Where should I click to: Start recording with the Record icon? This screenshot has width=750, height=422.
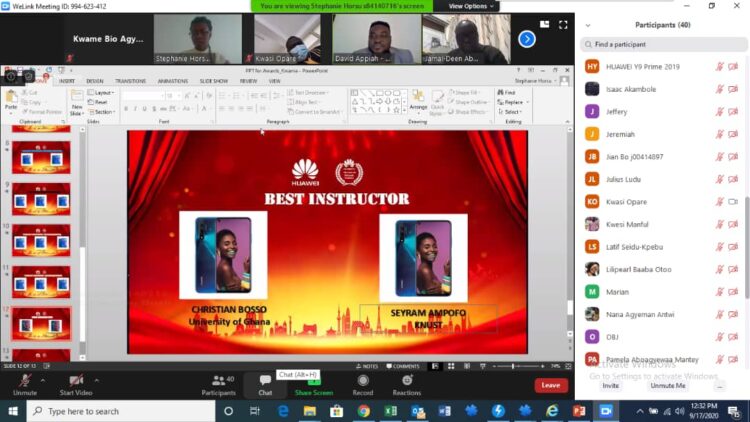[362, 381]
